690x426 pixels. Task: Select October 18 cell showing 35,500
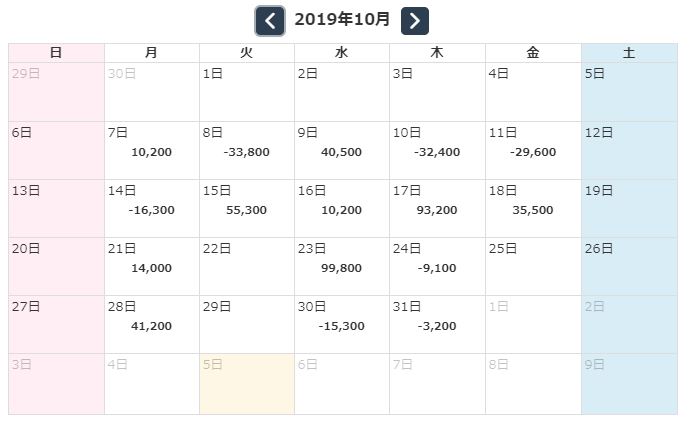(533, 209)
